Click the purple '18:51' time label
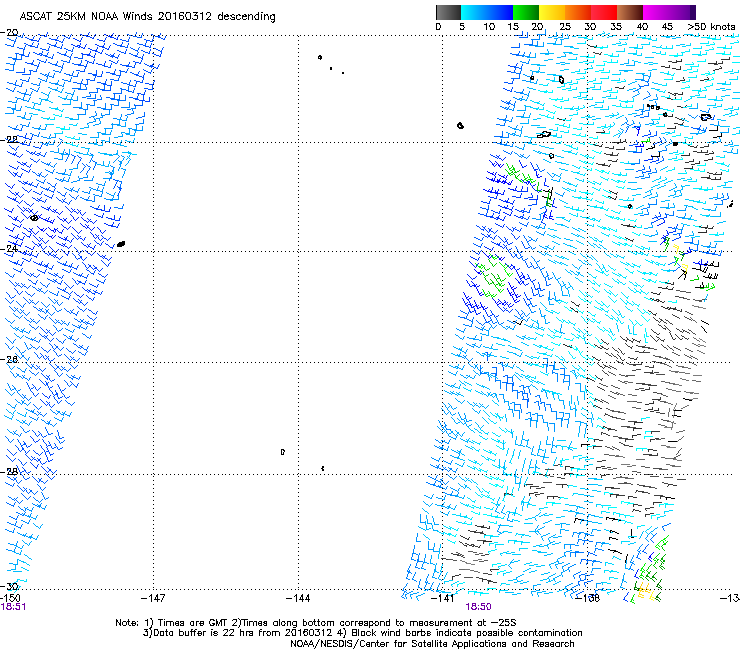Viewport: 740px width, 650px height. click(x=13, y=607)
